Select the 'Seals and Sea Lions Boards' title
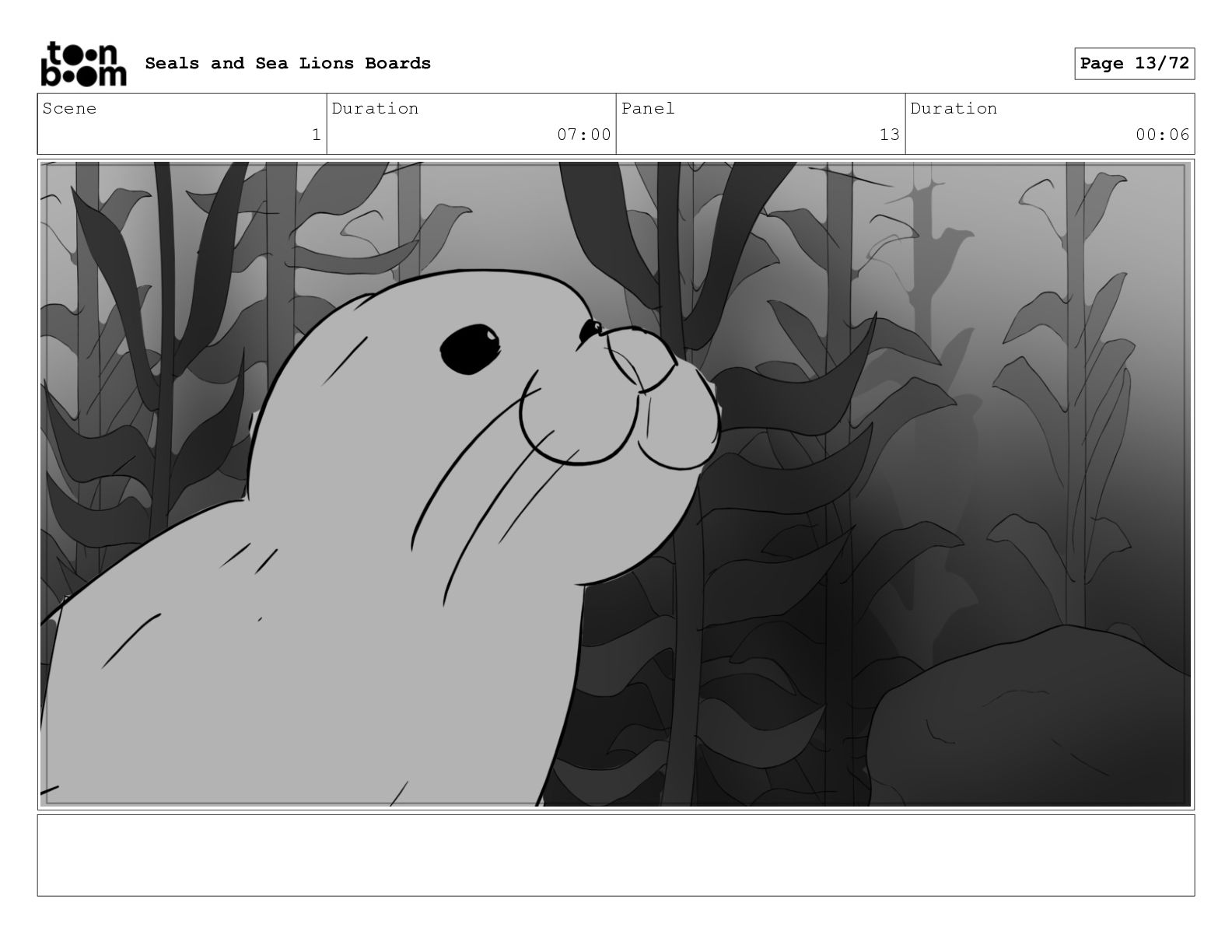Image resolution: width=1232 pixels, height=952 pixels. pos(288,63)
